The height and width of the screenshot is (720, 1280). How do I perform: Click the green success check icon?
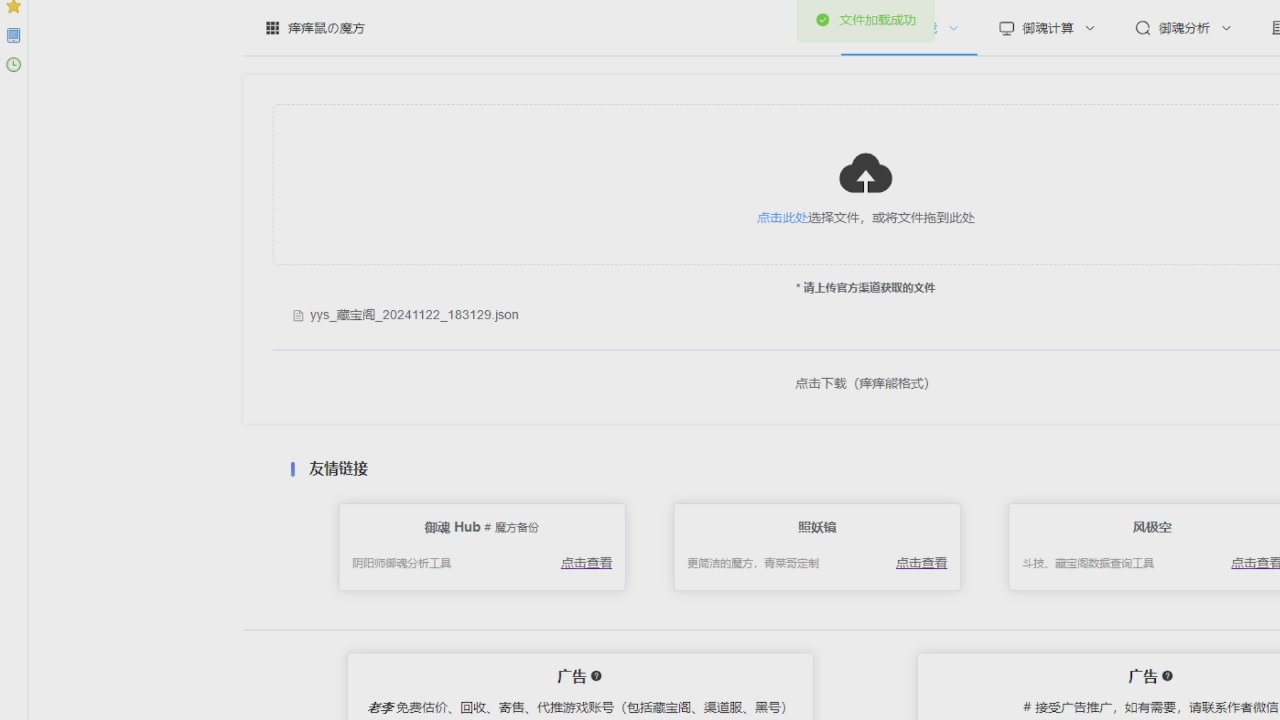[x=823, y=20]
